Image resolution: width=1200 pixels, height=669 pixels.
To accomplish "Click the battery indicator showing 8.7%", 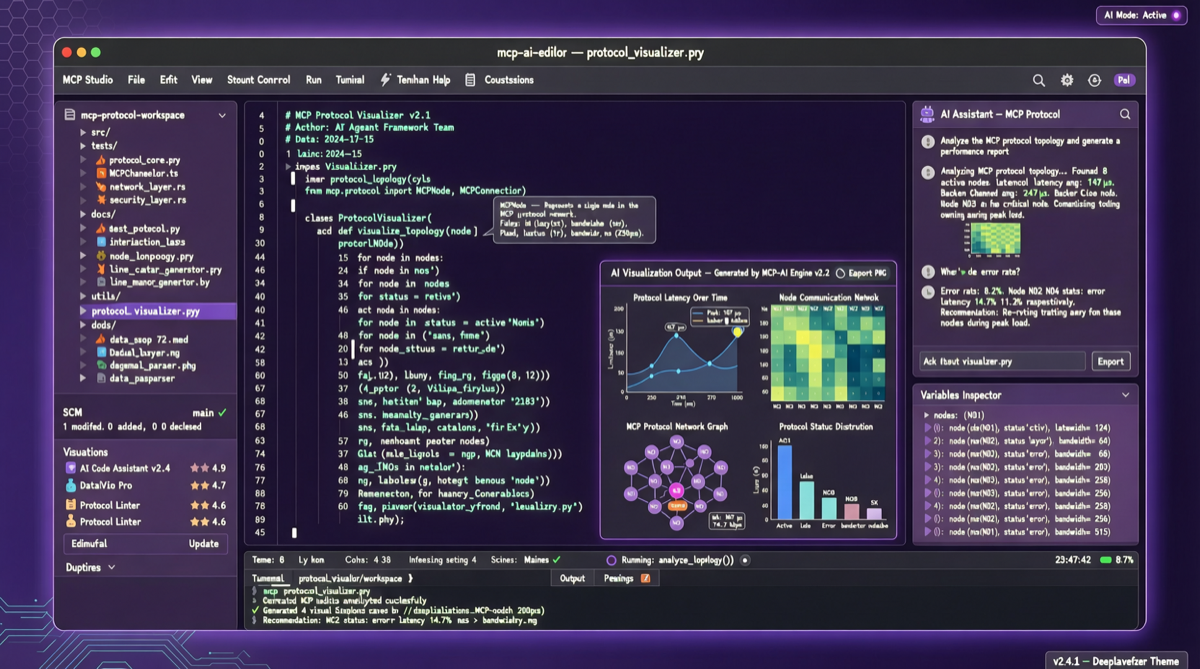I will [1105, 560].
